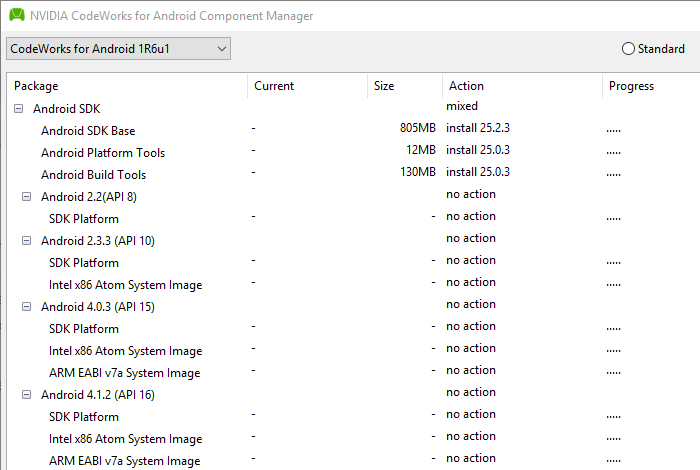Select Intel x86 Atom System Image under API 15
The height and width of the screenshot is (470, 700).
[125, 351]
